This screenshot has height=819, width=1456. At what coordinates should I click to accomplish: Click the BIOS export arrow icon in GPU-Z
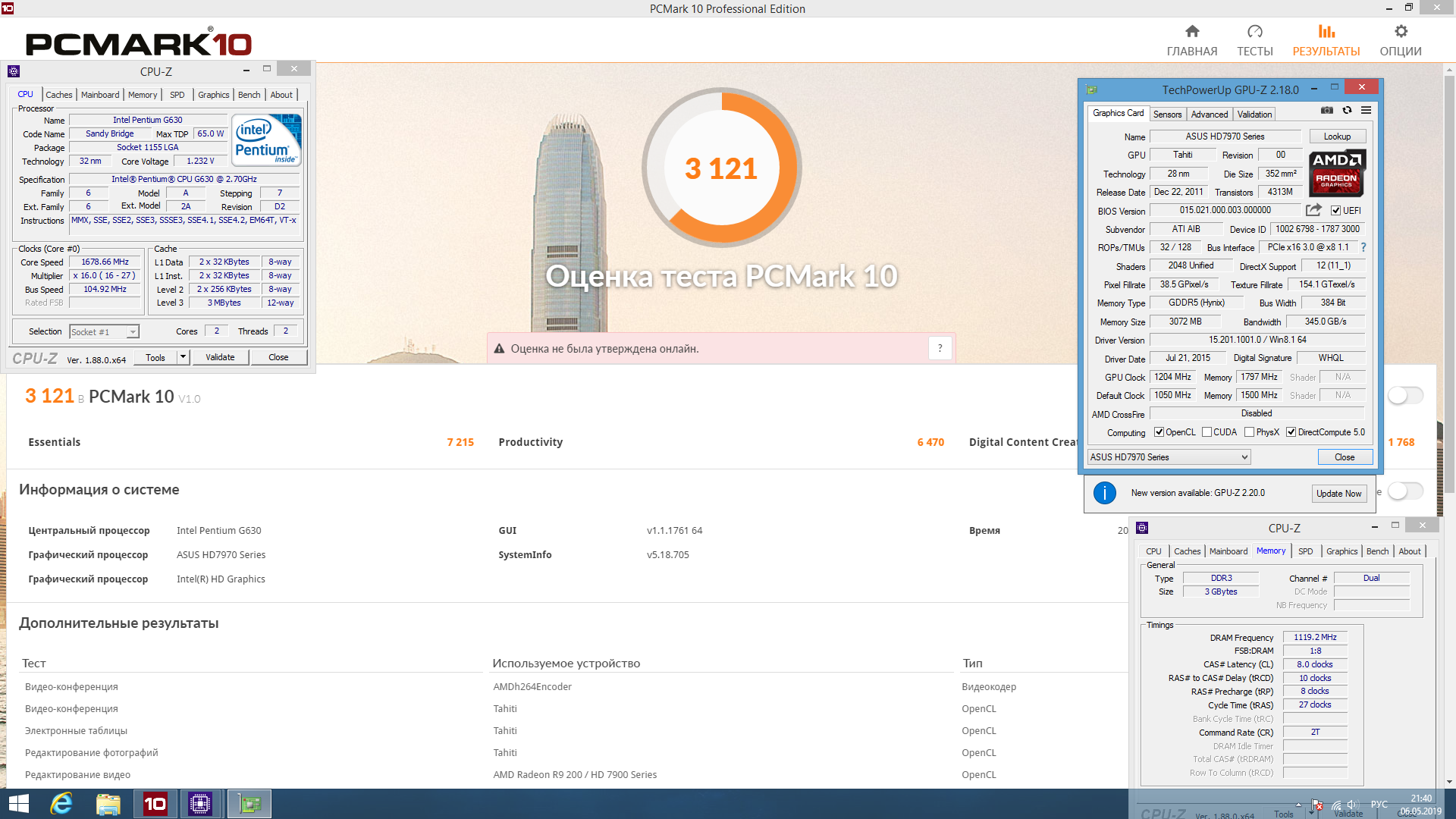pos(1313,210)
